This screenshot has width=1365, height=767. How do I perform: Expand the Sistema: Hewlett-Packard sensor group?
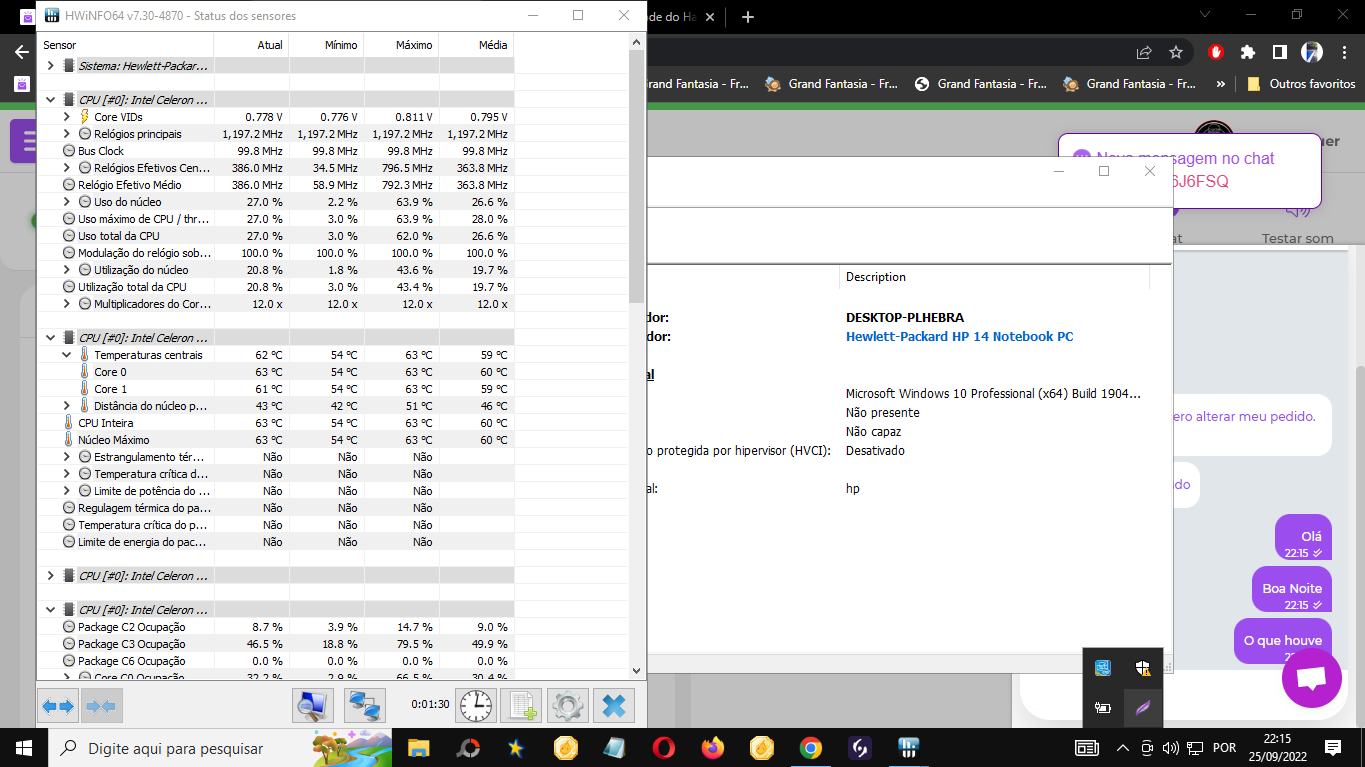[51, 66]
